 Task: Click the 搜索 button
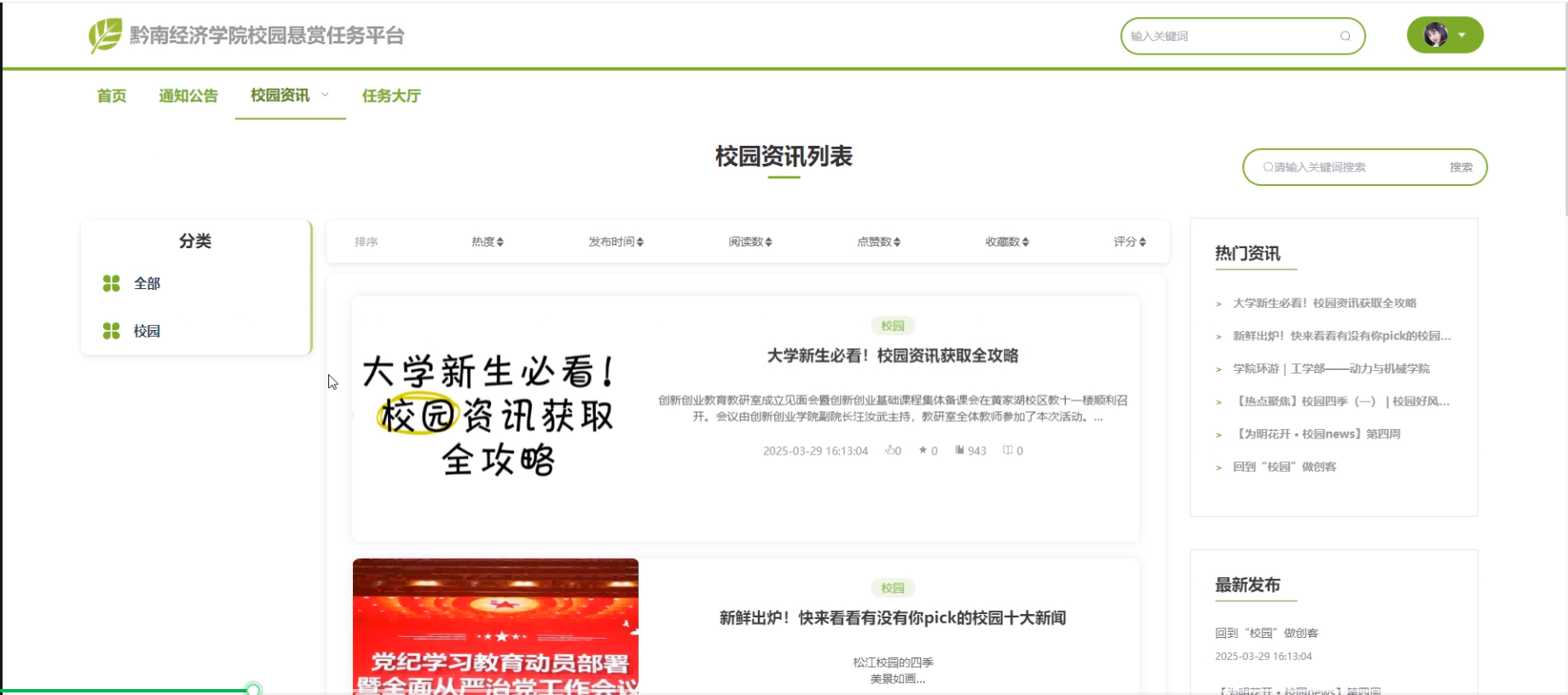pos(1461,167)
